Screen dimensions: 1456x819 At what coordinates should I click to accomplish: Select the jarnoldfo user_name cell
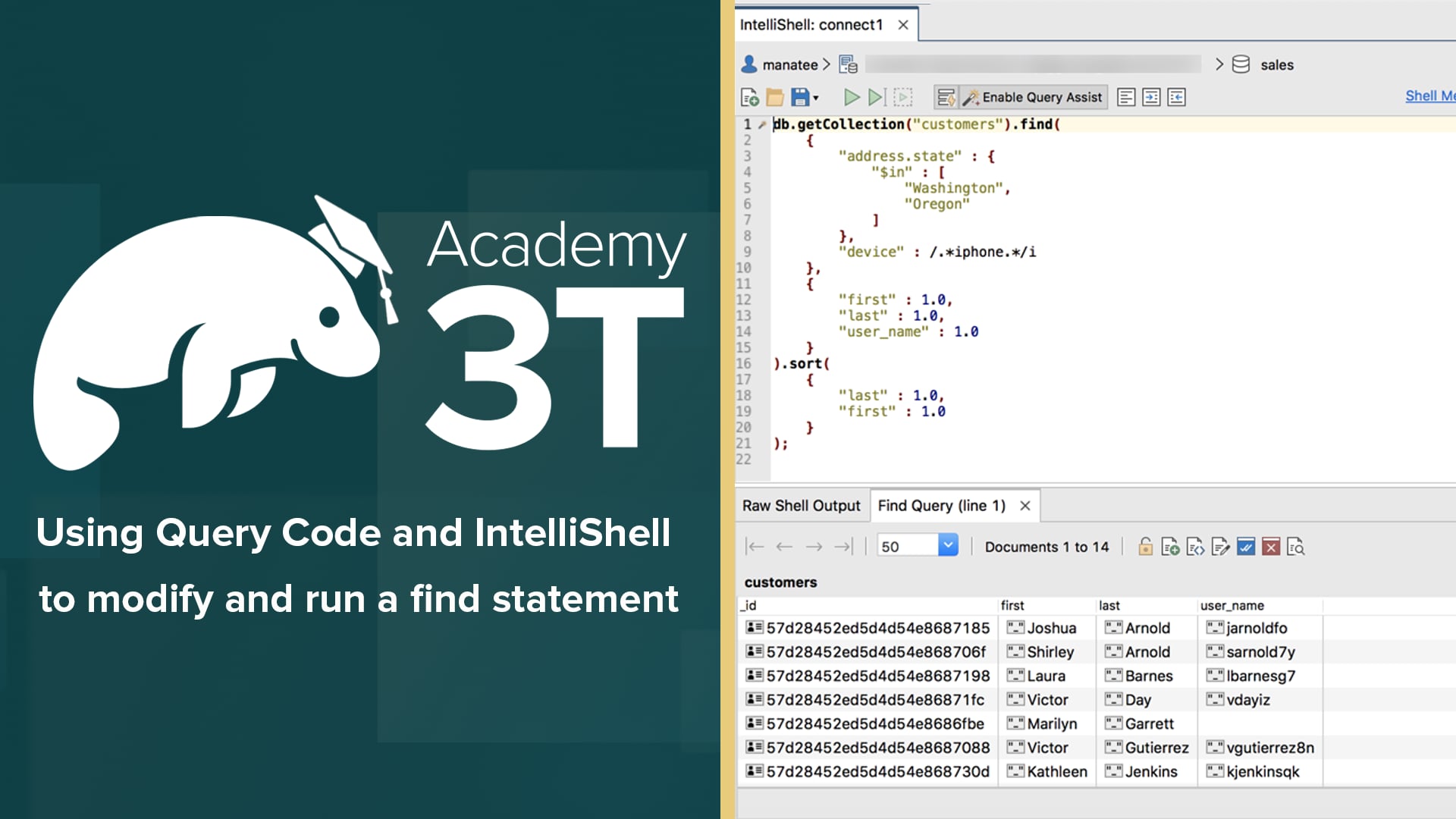point(1260,628)
